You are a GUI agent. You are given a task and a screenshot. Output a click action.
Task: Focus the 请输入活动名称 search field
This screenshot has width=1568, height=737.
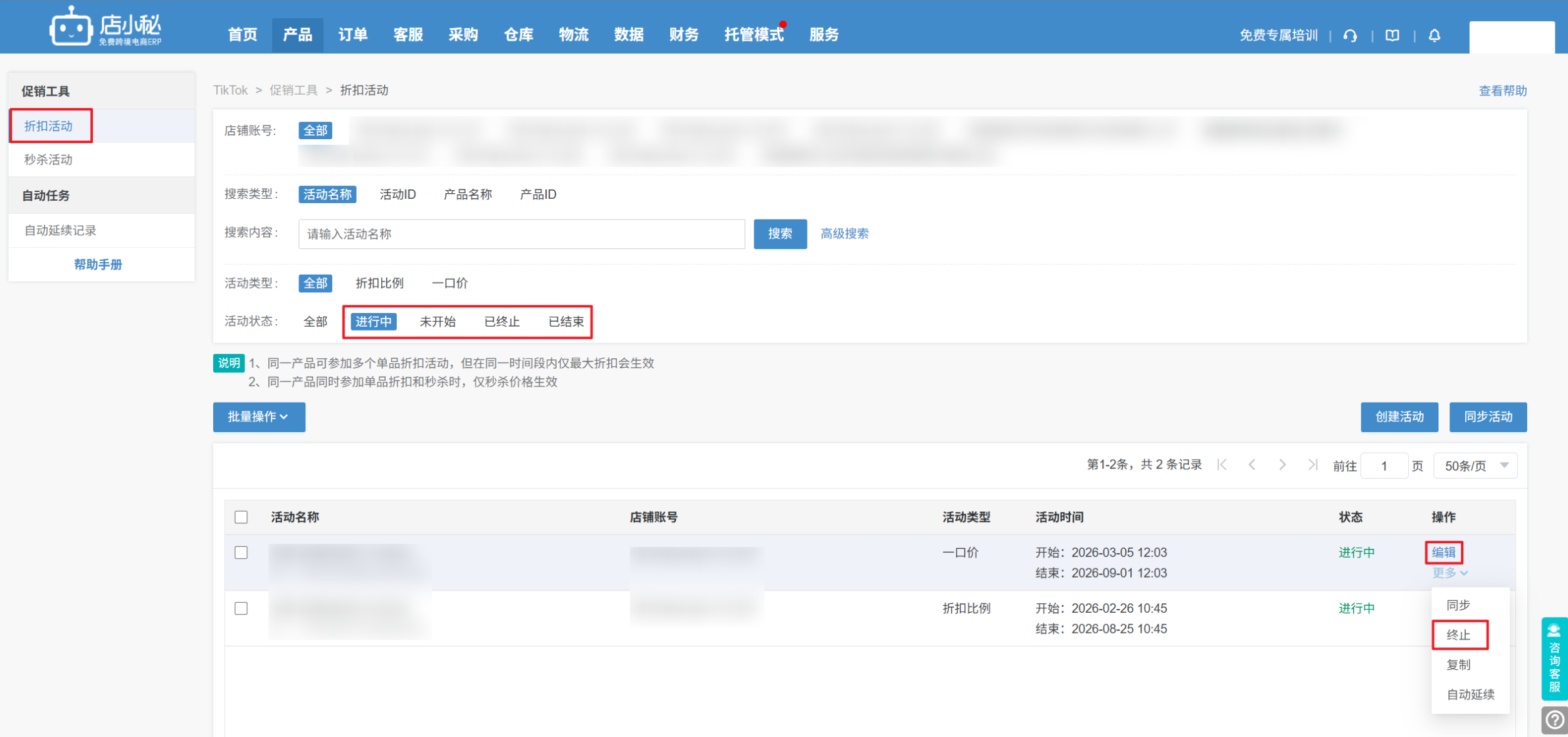[x=521, y=234]
